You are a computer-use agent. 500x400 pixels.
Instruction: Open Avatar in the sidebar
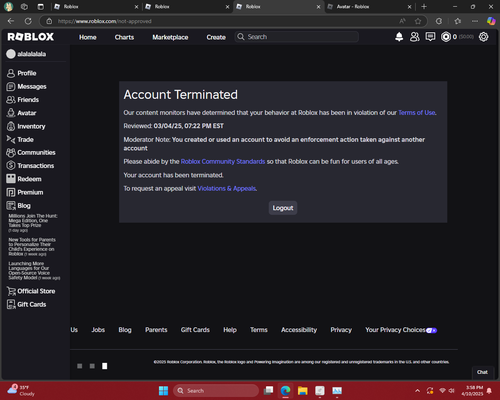coord(21,113)
